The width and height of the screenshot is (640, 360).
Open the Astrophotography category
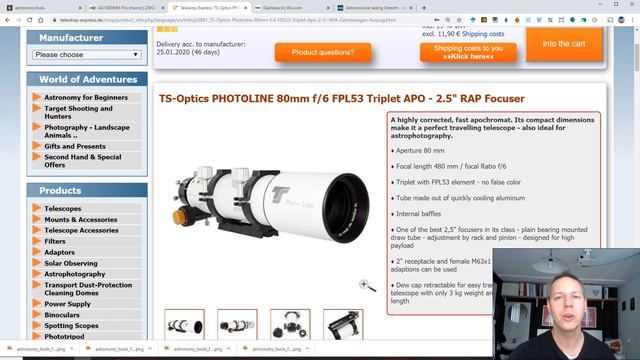click(x=75, y=274)
